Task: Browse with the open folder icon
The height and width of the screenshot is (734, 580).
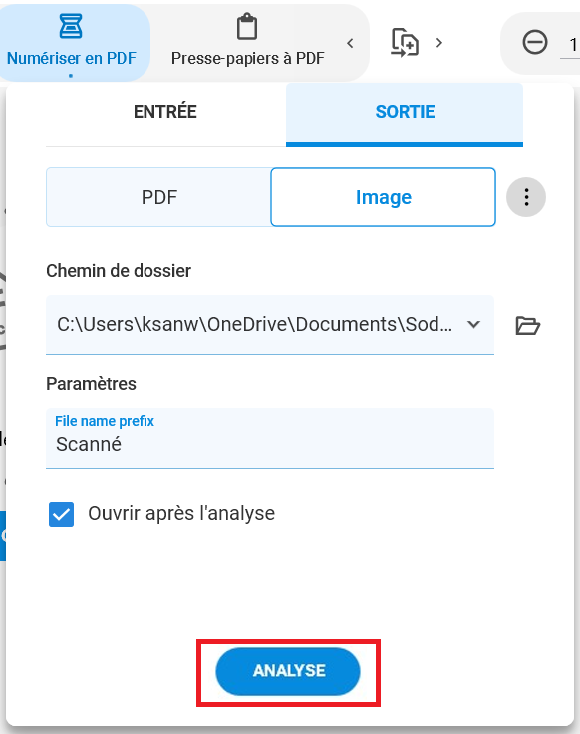Action: [528, 325]
